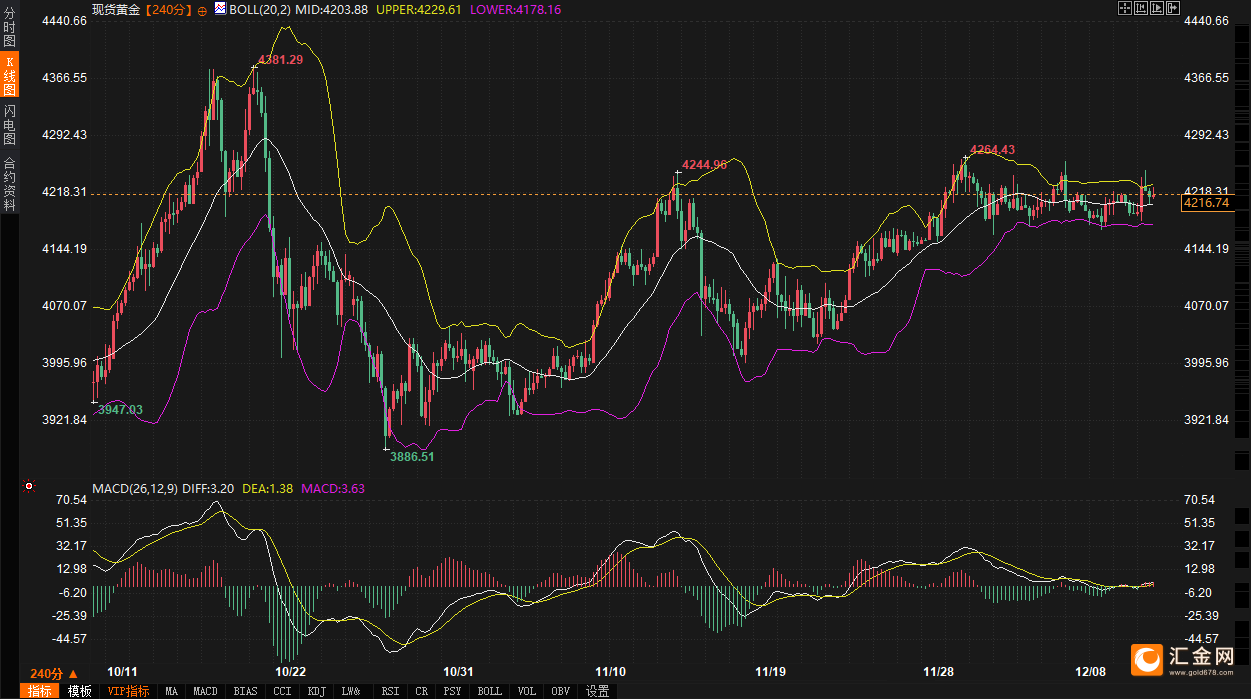Open the 240分 period selector at bottom left
Viewport: 1251px width, 699px height.
pos(53,673)
